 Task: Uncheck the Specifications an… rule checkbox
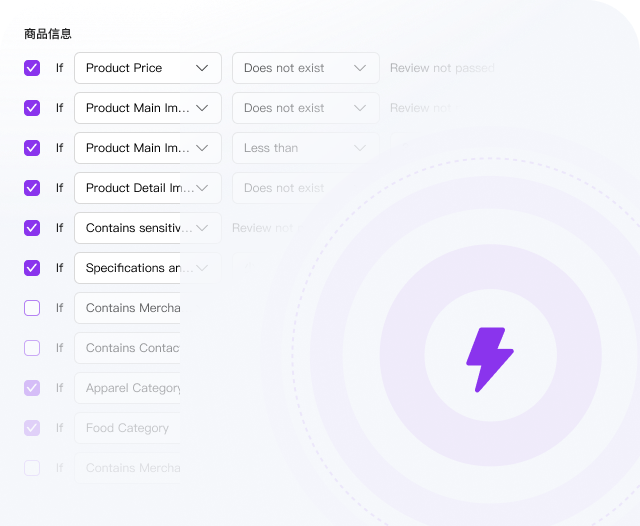32,268
